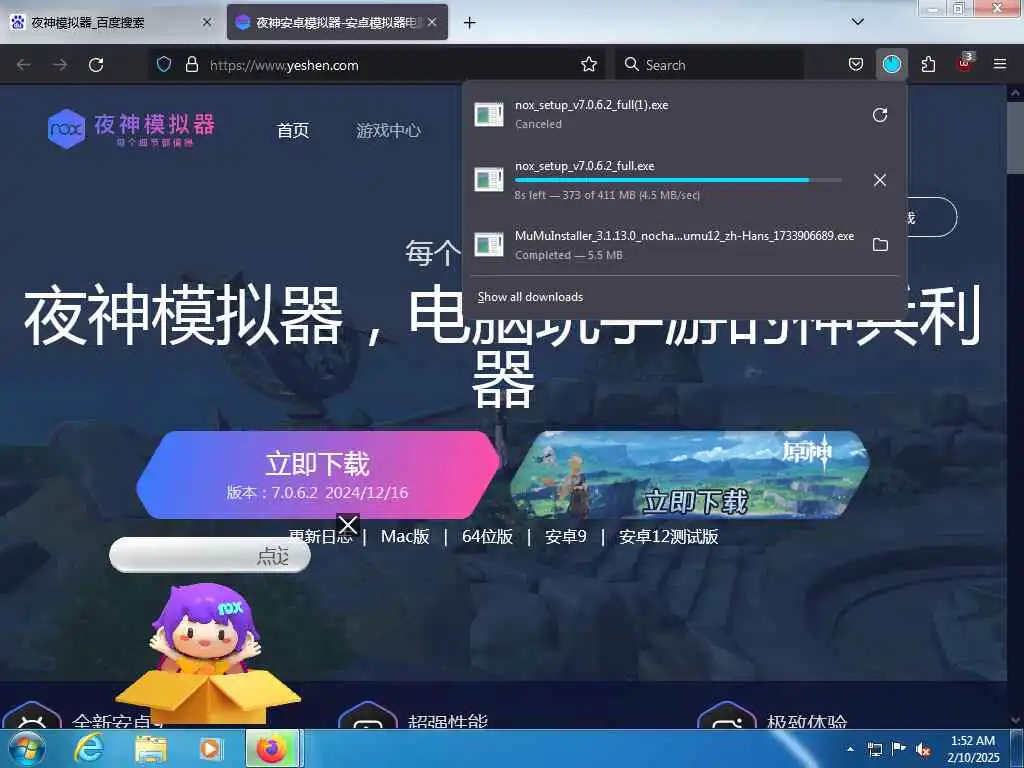Open the Extensions puzzle icon
The image size is (1024, 768).
928,64
